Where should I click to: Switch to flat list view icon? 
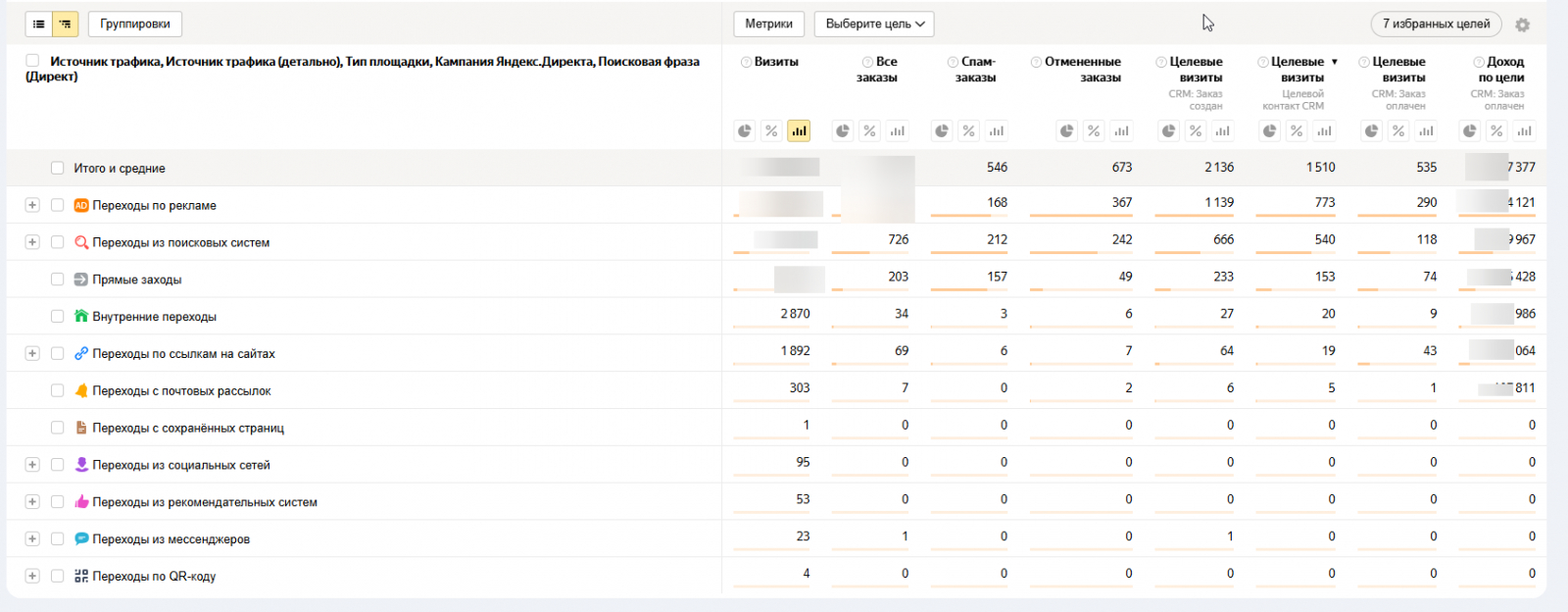[x=39, y=24]
